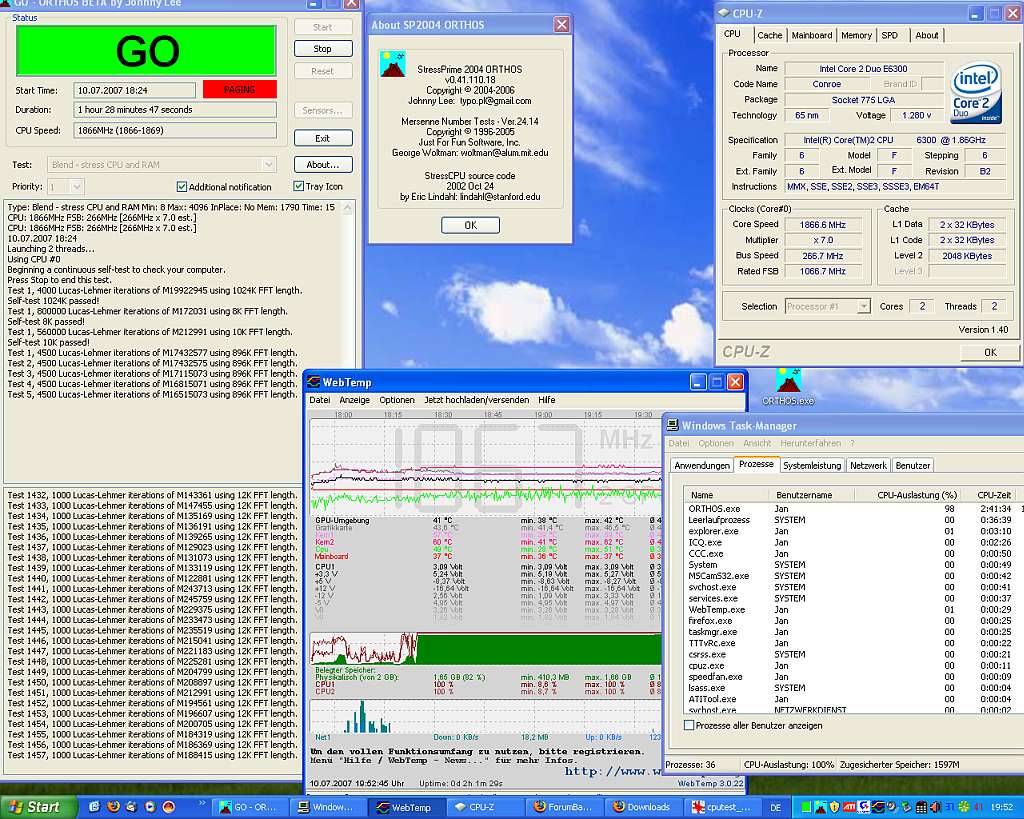Screen dimensions: 1024x819
Task: Click the Orthos volcano icon in the system tray
Action: tap(820, 807)
